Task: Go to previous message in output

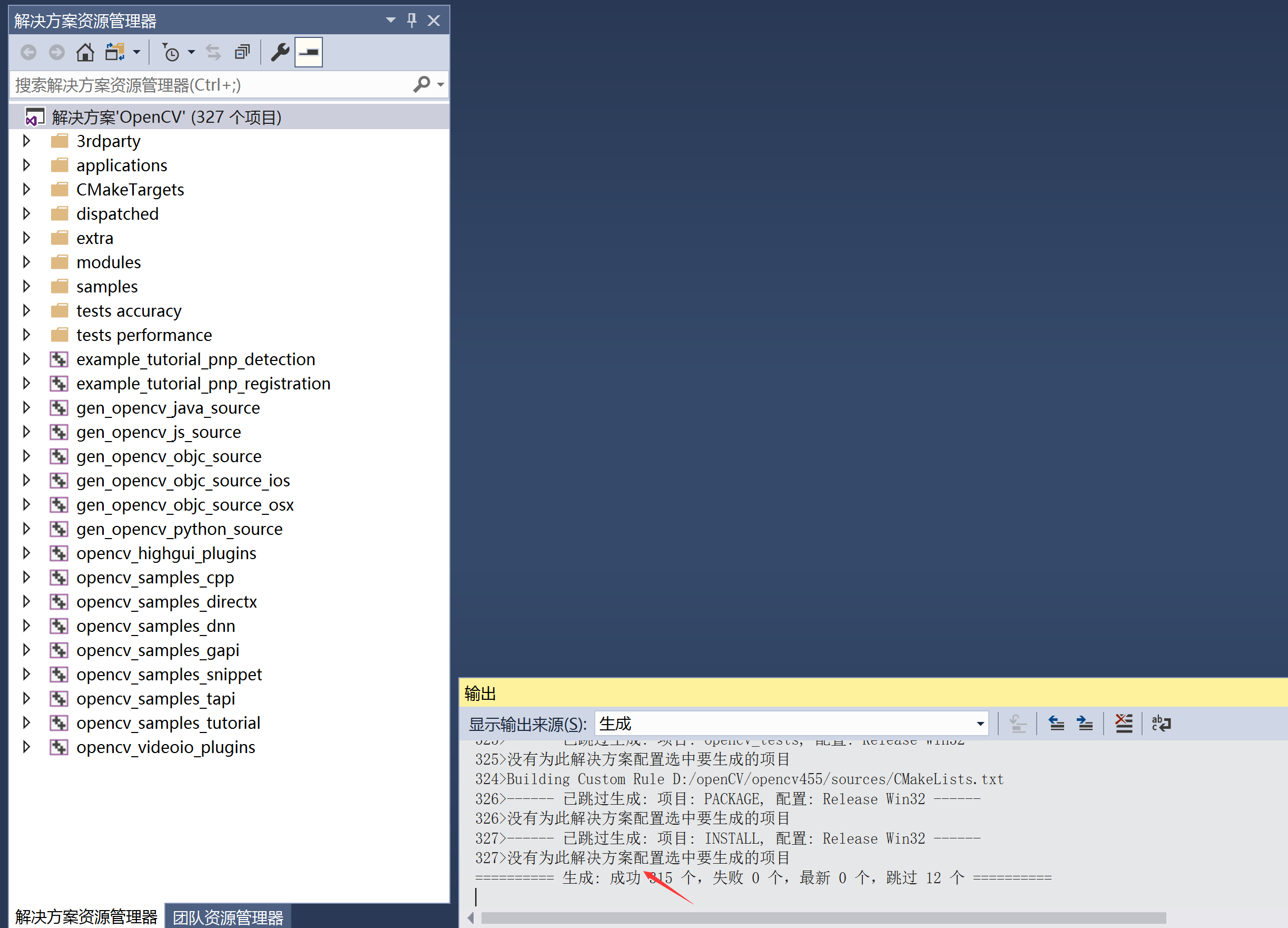Action: [x=1056, y=724]
